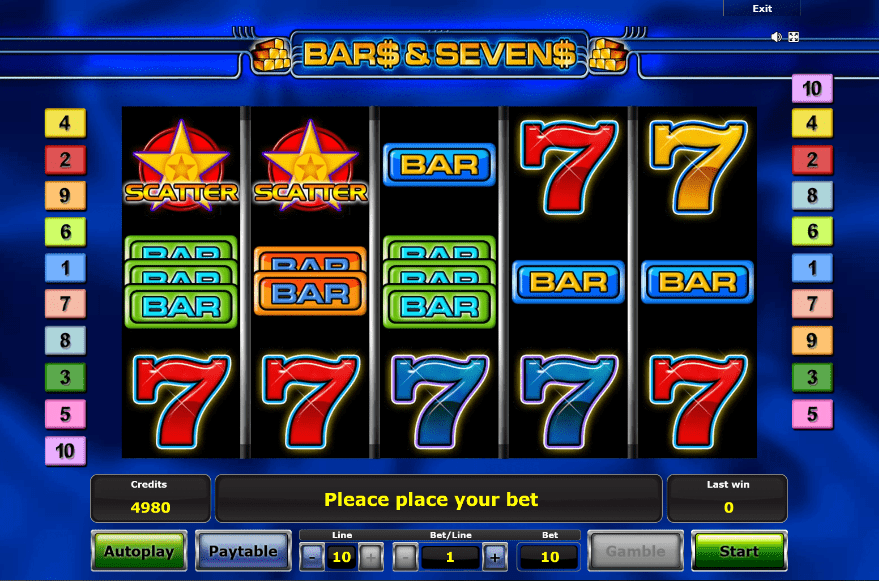Viewport: 879px width, 581px height.
Task: Decrease Bet/Line with minus button
Action: click(x=405, y=557)
